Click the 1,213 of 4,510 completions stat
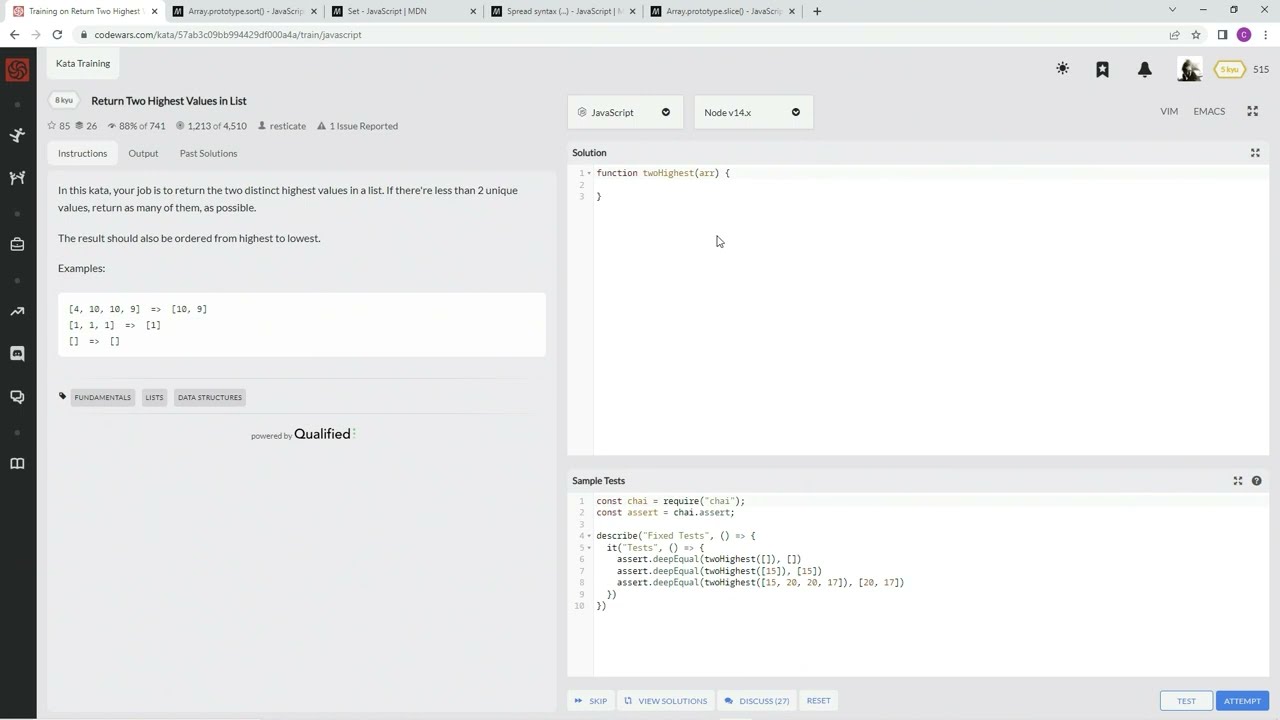Screen dimensions: 1280x720 pos(211,126)
